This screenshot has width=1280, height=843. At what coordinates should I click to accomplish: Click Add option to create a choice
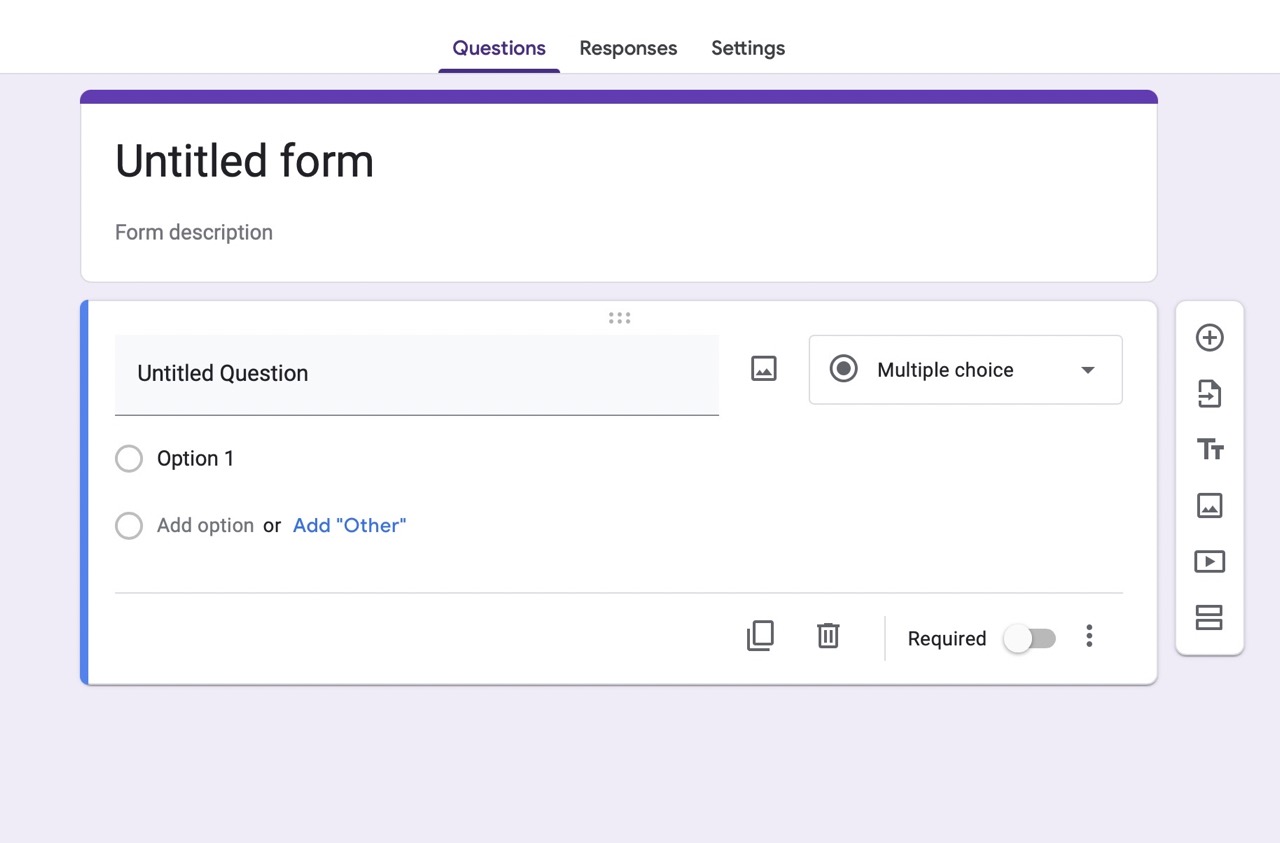[205, 525]
